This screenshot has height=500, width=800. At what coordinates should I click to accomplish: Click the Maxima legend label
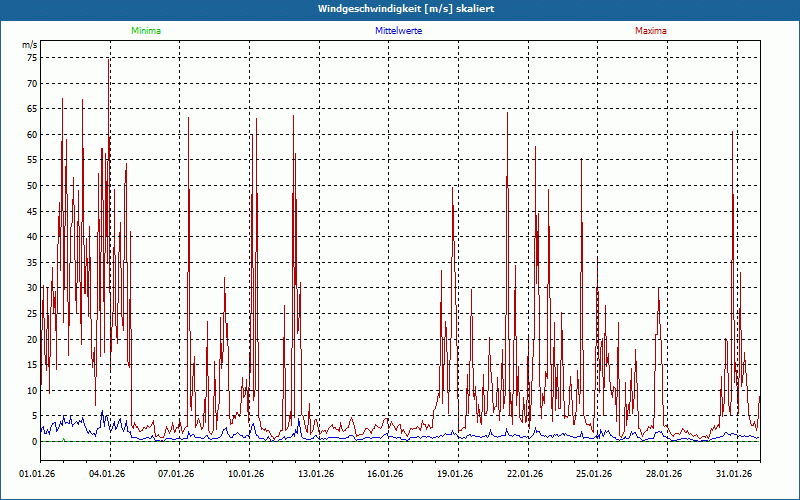tap(651, 31)
